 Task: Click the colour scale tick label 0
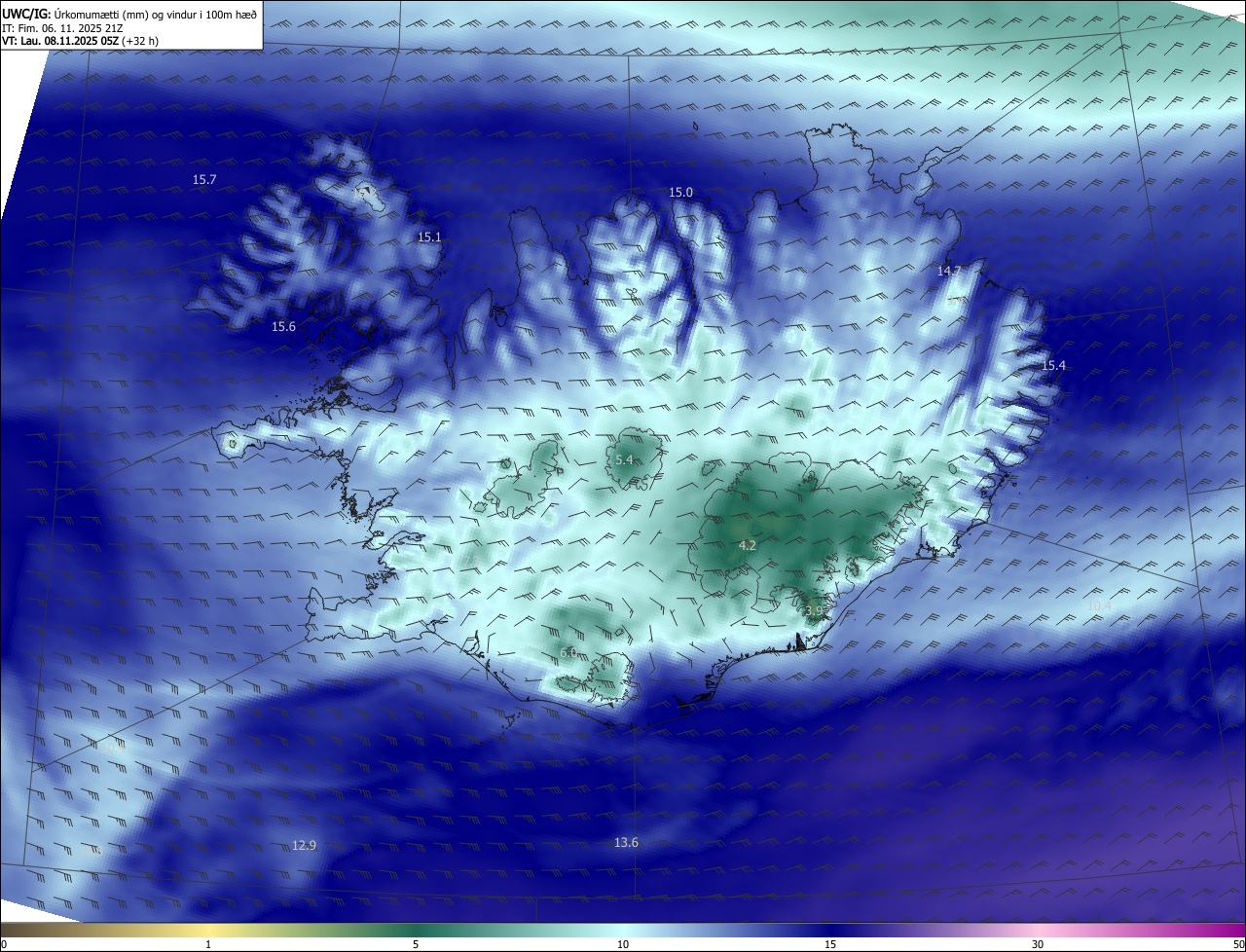pyautogui.click(x=3, y=944)
